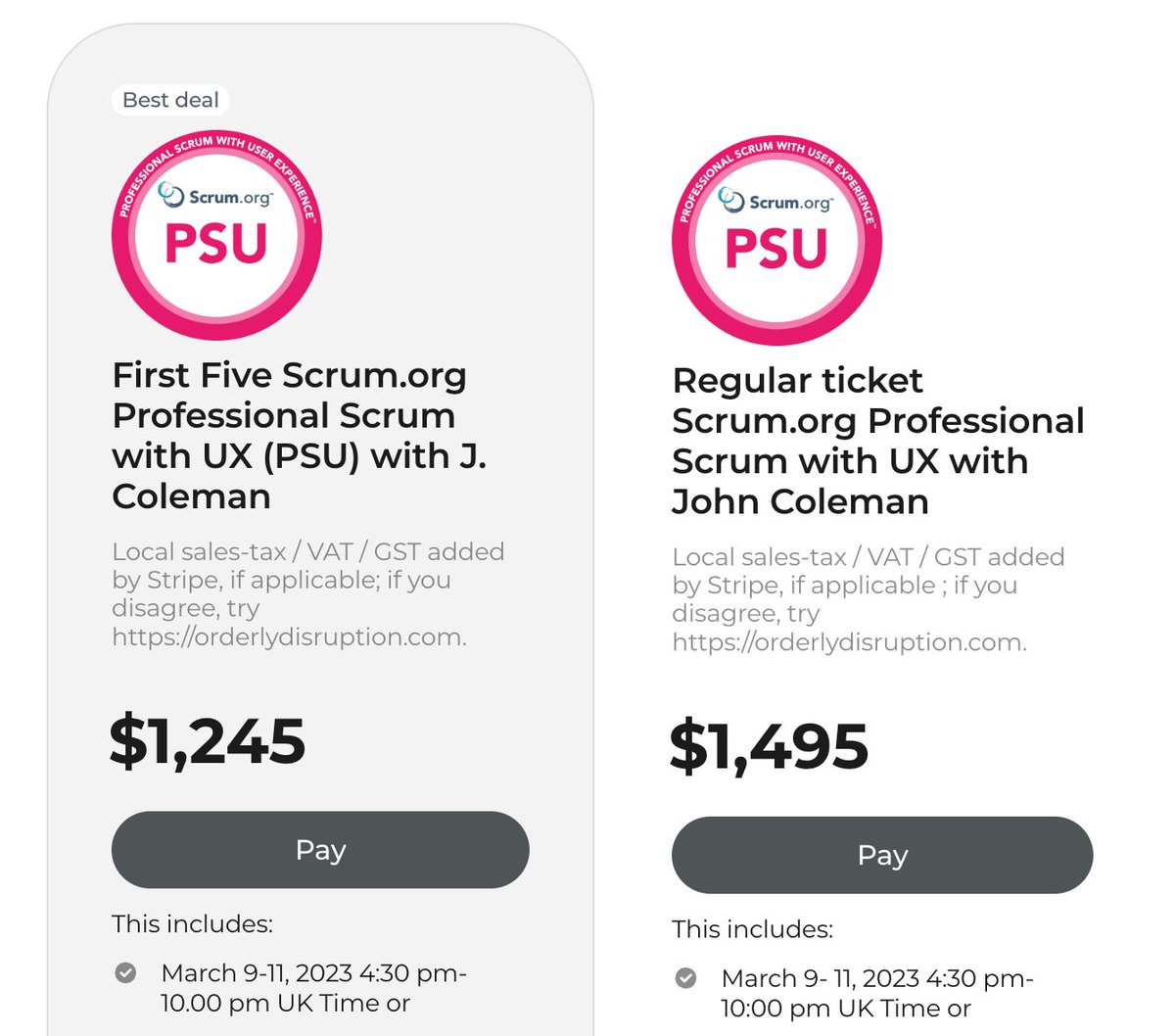Click the PSU badge on Regular ticket

(x=776, y=241)
